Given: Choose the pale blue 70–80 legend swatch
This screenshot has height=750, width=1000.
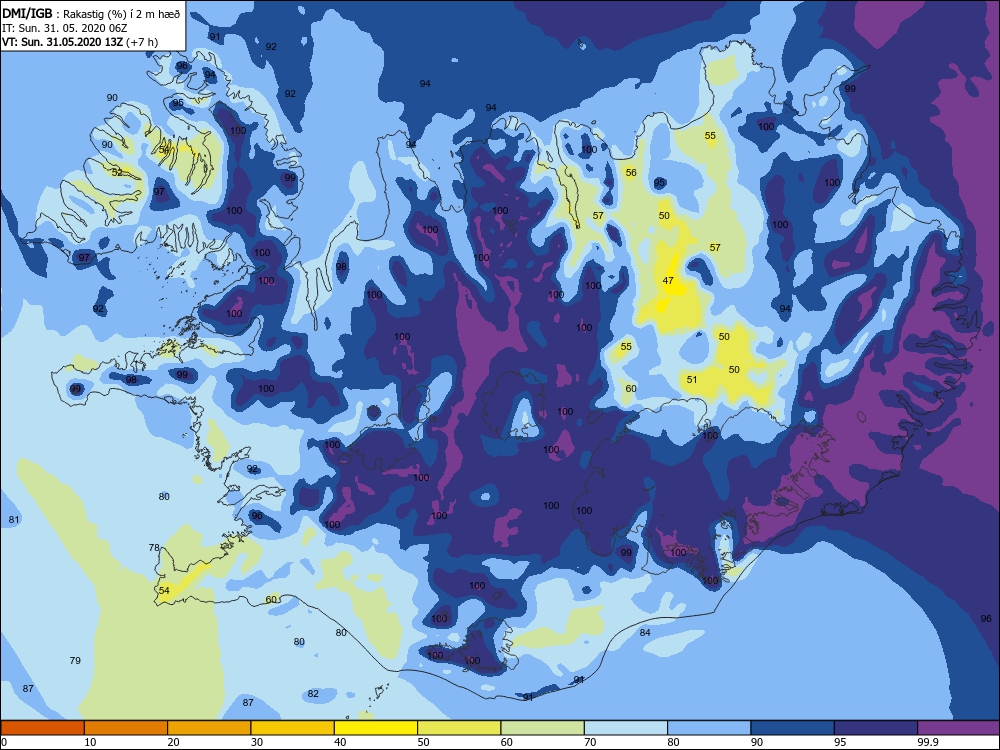Looking at the screenshot, I should (626, 728).
